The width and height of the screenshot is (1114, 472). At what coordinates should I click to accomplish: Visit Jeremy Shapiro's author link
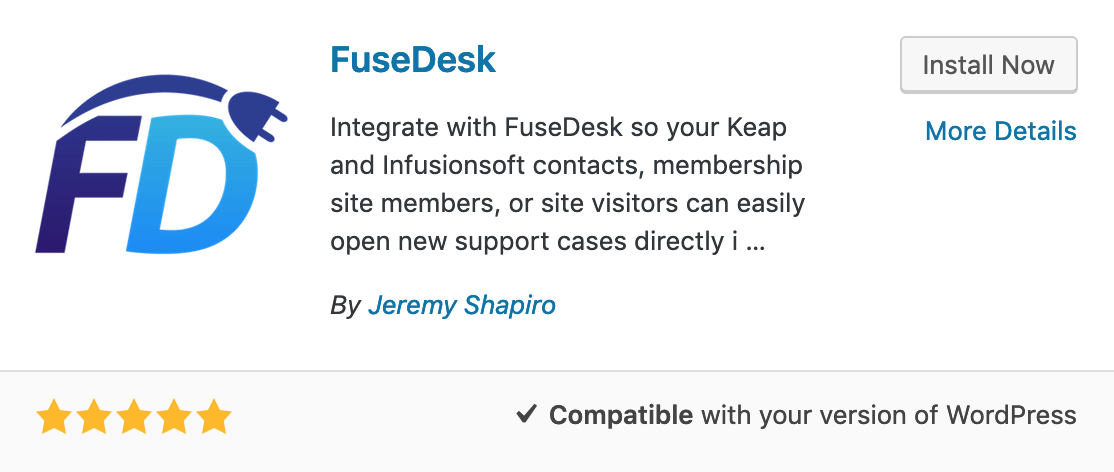coord(462,305)
